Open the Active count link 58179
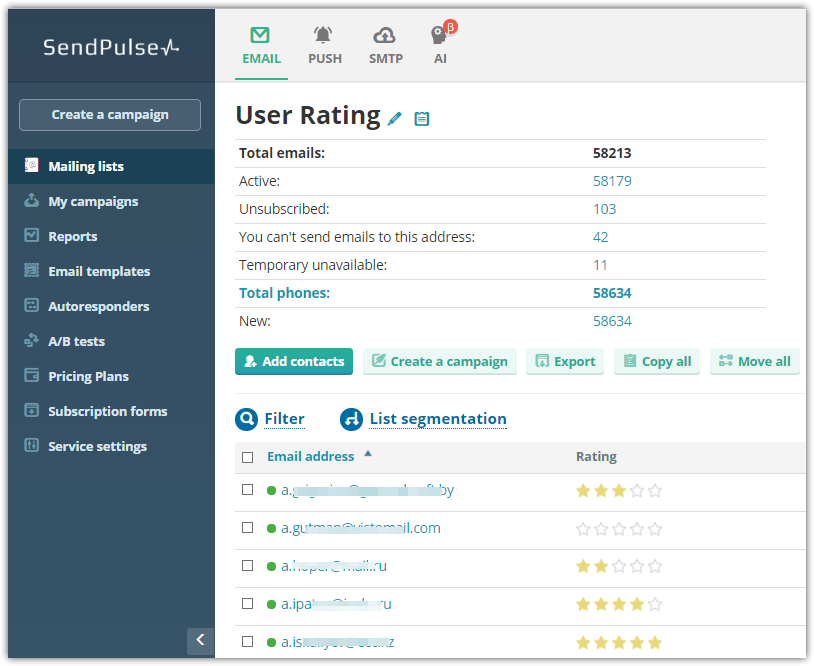Viewport: 814px width, 666px height. [612, 181]
